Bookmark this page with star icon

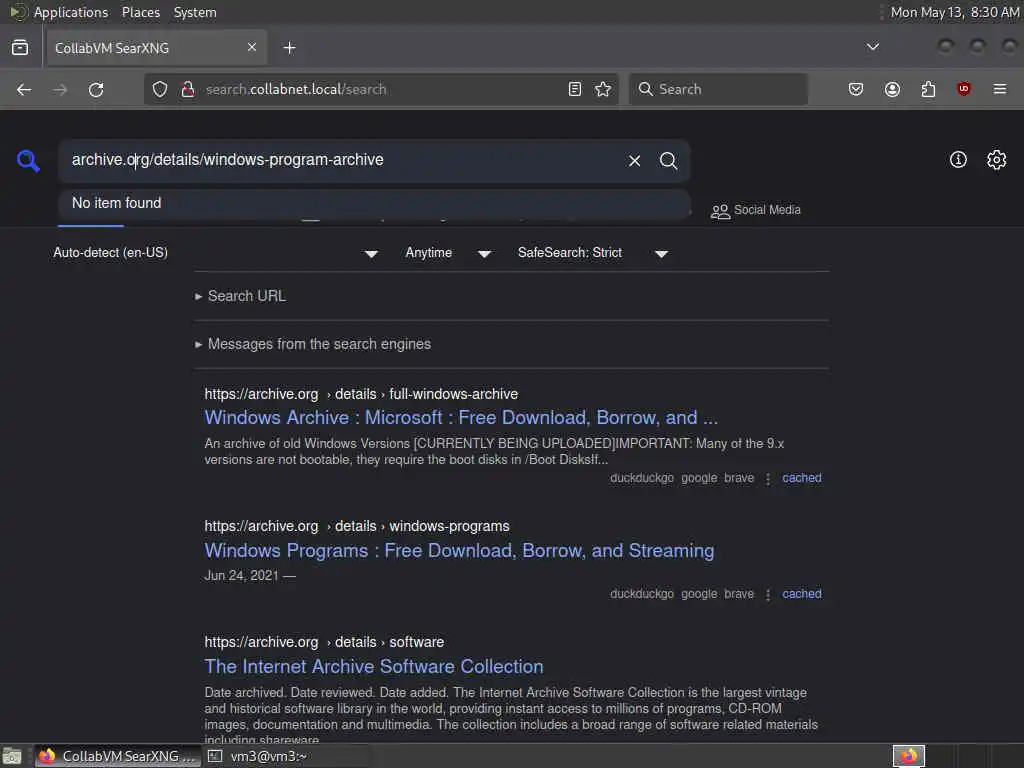point(603,89)
